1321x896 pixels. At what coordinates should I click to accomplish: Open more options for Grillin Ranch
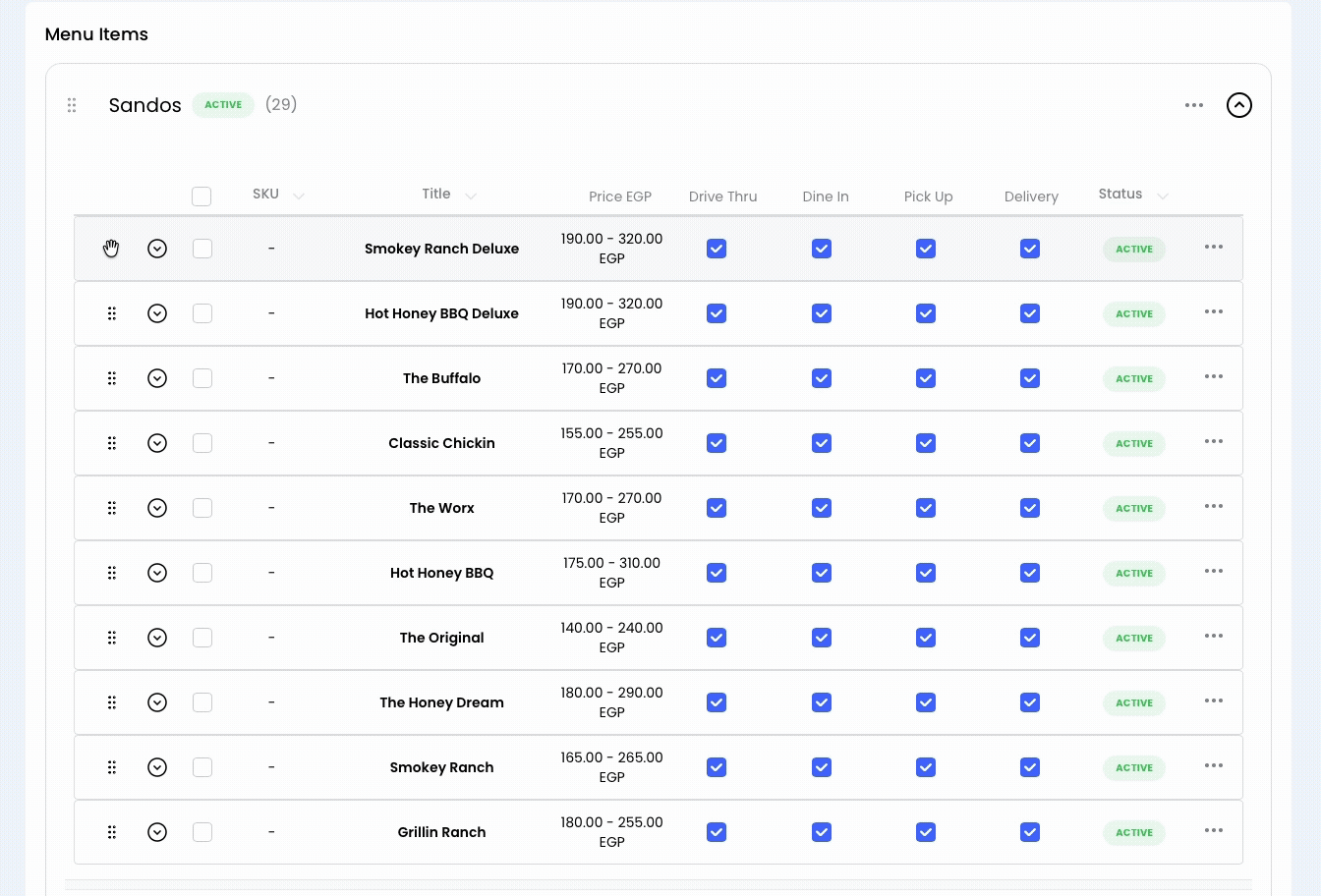[1214, 830]
